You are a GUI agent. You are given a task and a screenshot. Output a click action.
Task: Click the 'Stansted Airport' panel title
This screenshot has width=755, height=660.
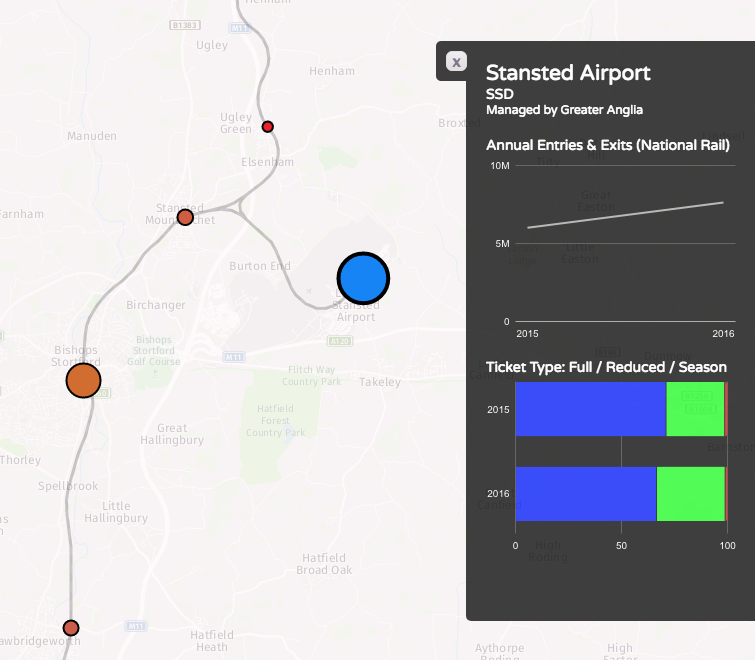pos(568,73)
